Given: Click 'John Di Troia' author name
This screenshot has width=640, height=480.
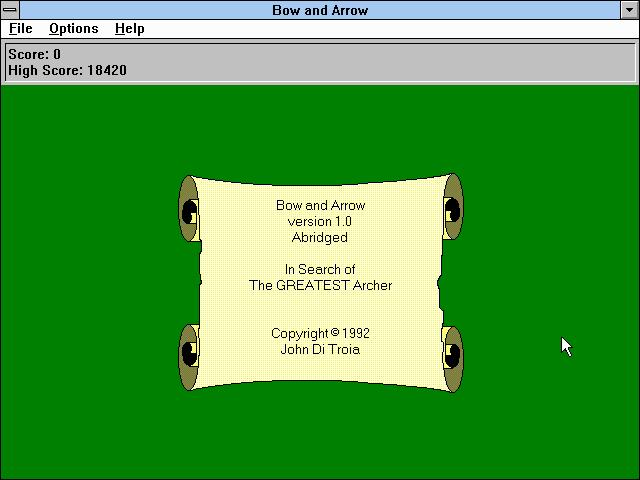Looking at the screenshot, I should 320,349.
